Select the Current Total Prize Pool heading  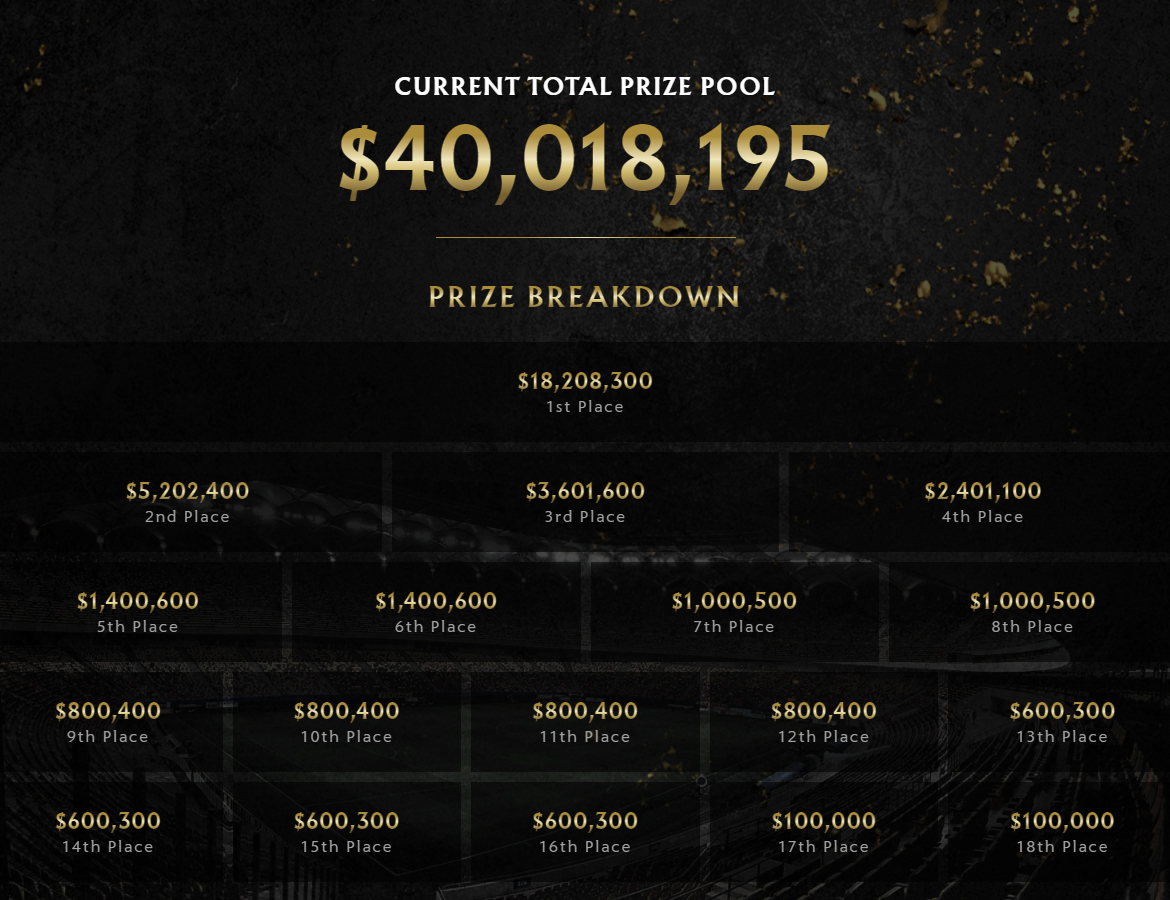coord(584,87)
